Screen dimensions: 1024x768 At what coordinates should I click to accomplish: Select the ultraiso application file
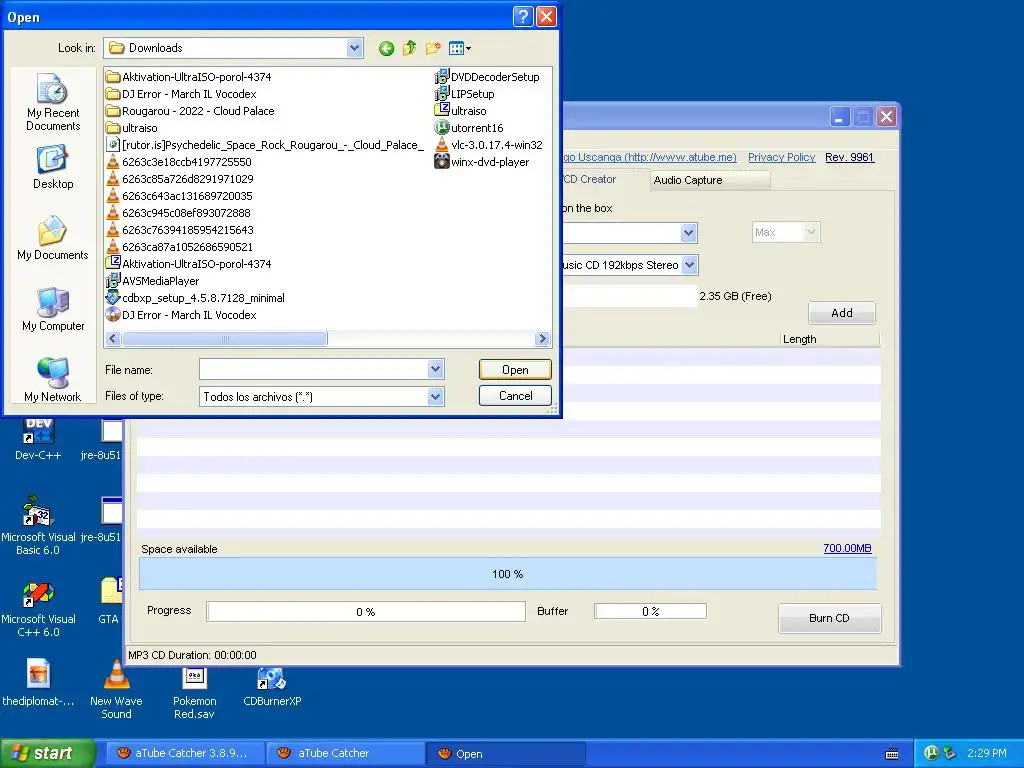point(460,111)
